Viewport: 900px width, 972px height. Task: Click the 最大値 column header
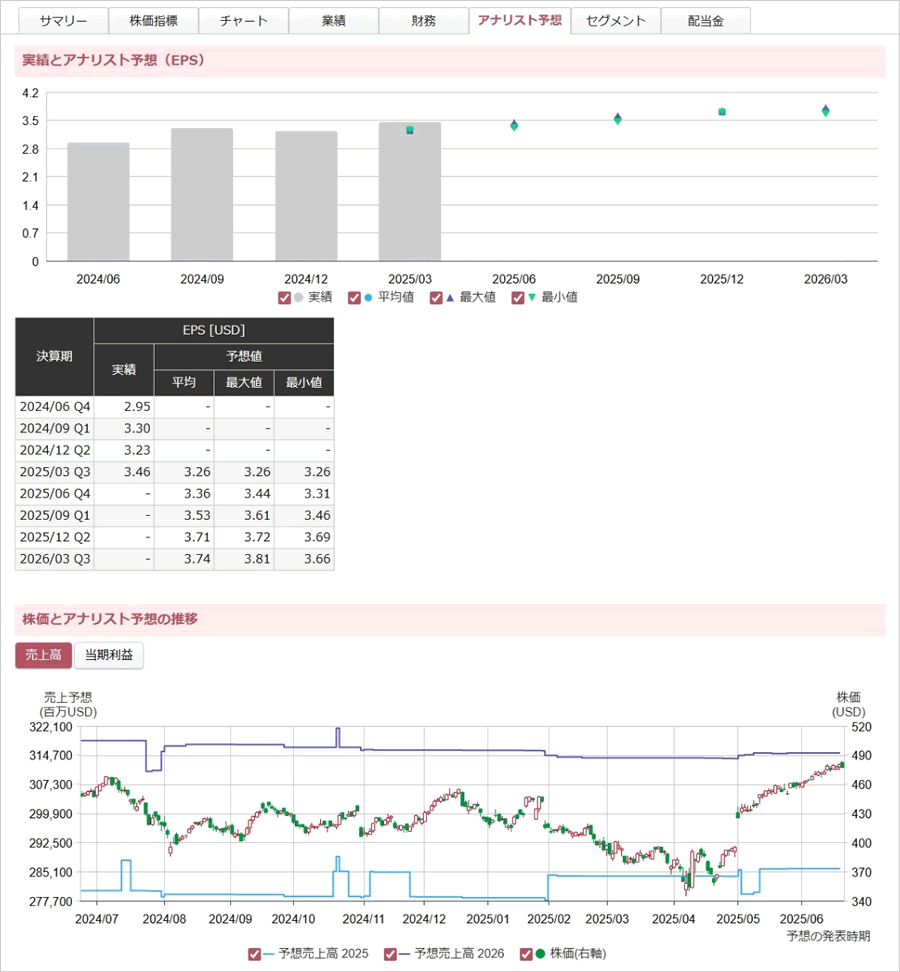pyautogui.click(x=244, y=382)
